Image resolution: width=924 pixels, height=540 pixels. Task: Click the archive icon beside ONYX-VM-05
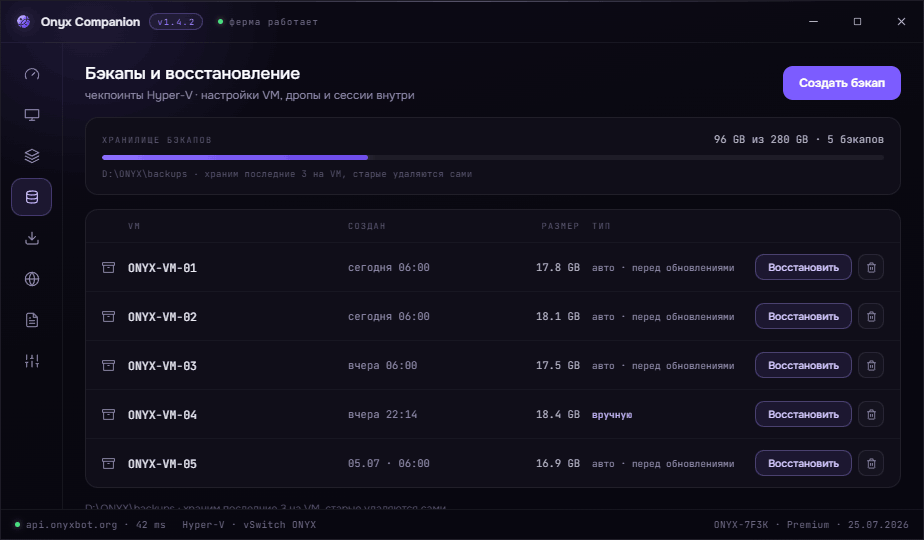coord(108,463)
